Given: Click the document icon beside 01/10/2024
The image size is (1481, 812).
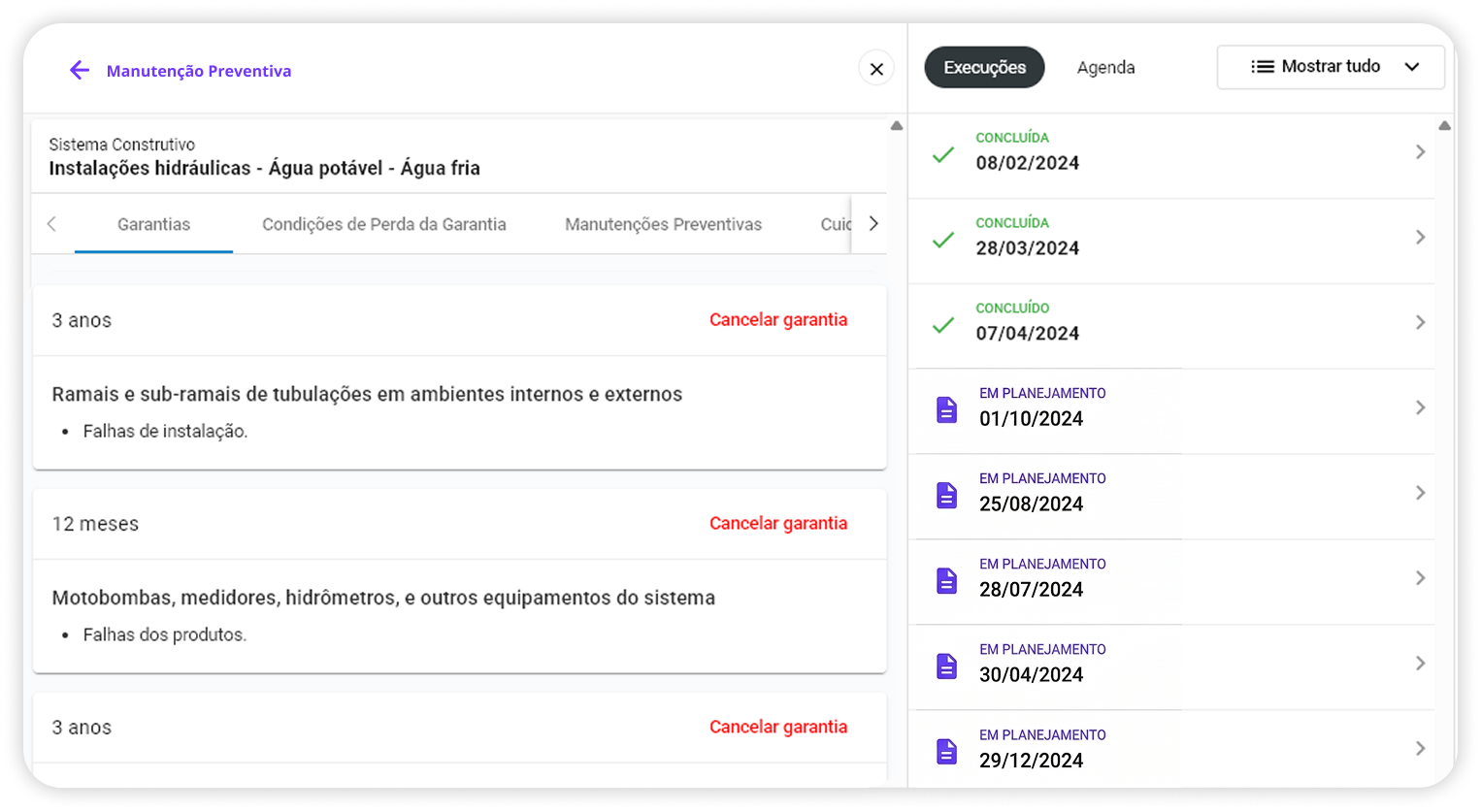Looking at the screenshot, I should 946,410.
